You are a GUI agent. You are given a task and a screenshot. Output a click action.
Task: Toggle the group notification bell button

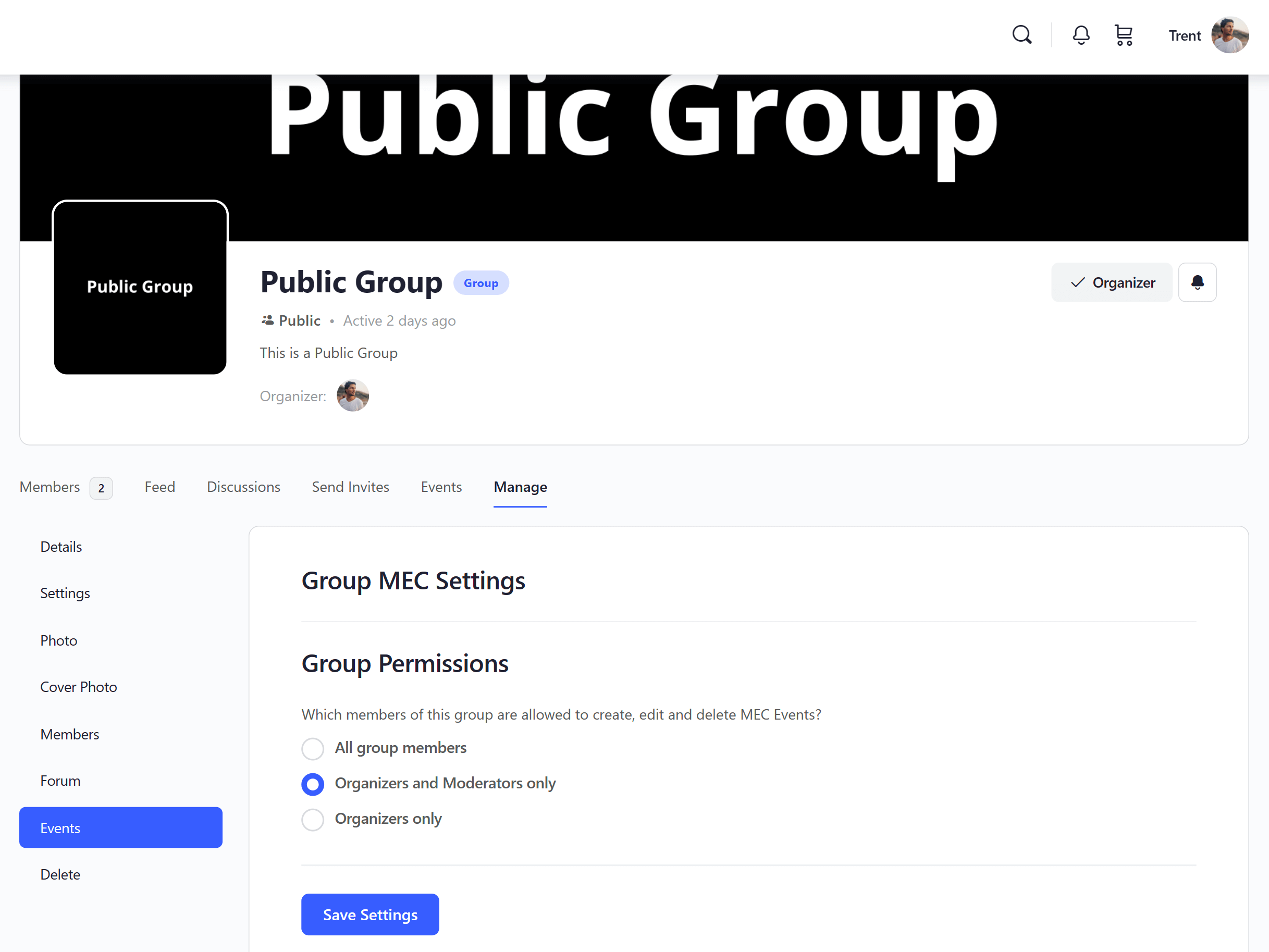[x=1197, y=282]
